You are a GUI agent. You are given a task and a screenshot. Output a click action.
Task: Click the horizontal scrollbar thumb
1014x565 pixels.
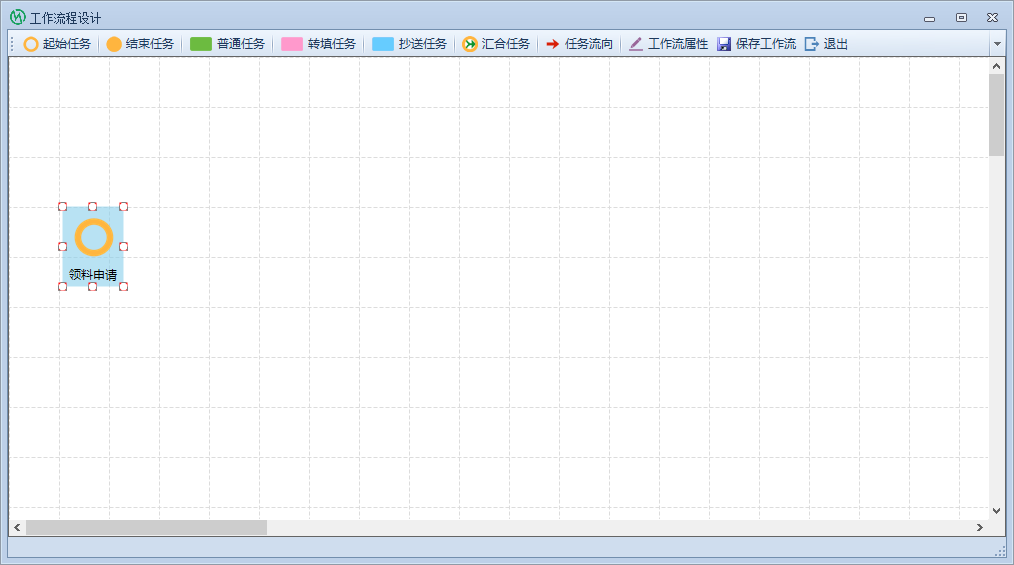point(146,527)
